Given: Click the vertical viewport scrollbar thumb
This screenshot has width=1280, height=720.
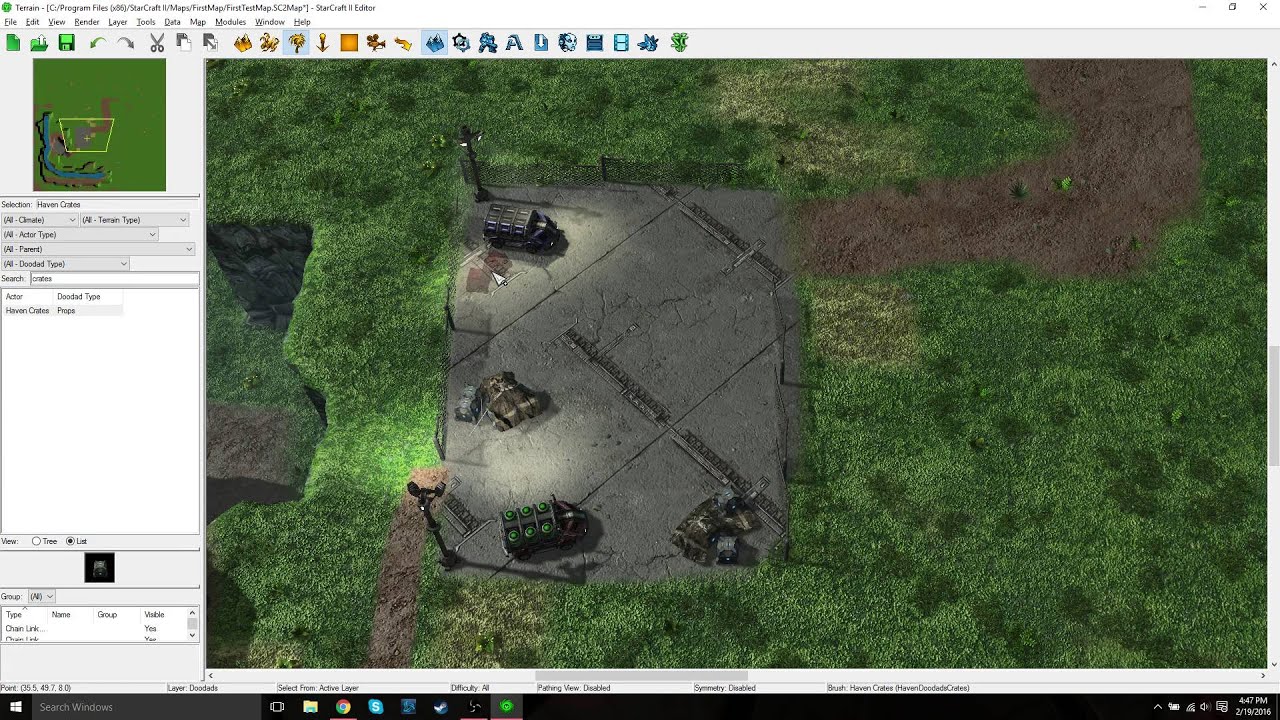Looking at the screenshot, I should [x=1274, y=405].
